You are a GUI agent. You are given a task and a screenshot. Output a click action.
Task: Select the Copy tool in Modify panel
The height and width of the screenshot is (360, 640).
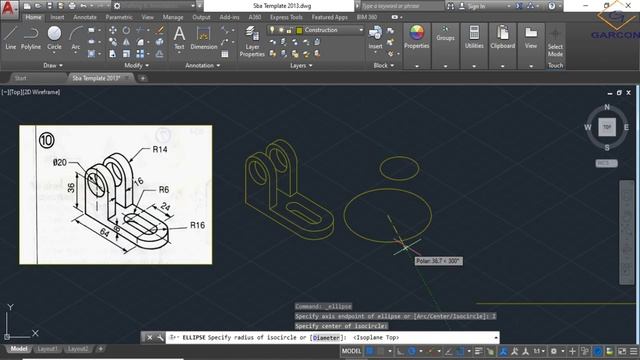(x=113, y=42)
